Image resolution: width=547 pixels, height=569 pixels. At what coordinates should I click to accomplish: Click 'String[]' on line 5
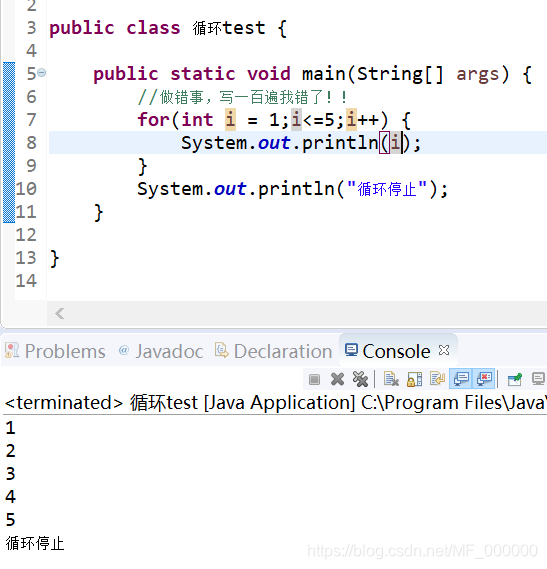pyautogui.click(x=400, y=74)
